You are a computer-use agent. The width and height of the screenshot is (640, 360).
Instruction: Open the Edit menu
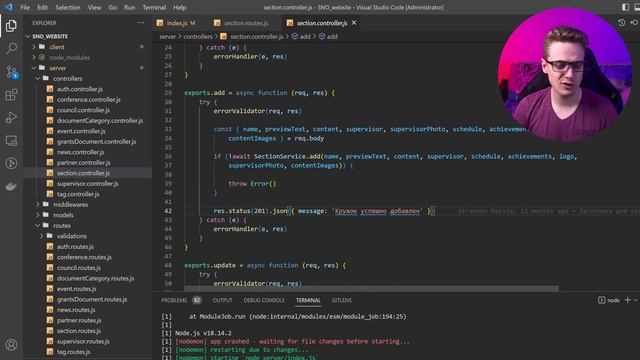42,7
